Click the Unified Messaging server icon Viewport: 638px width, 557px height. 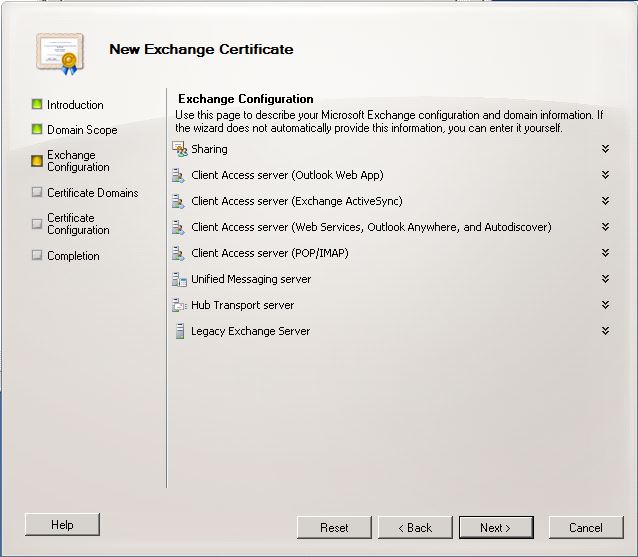click(179, 280)
